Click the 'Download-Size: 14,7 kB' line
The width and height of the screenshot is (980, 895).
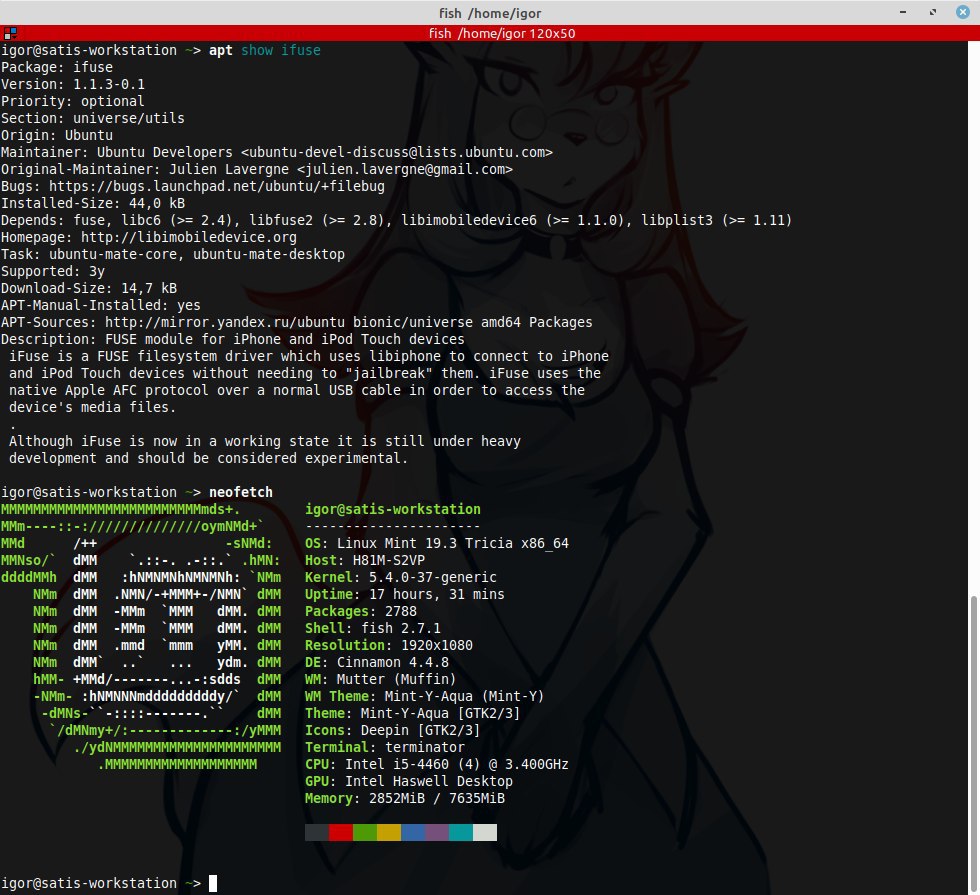pos(89,288)
